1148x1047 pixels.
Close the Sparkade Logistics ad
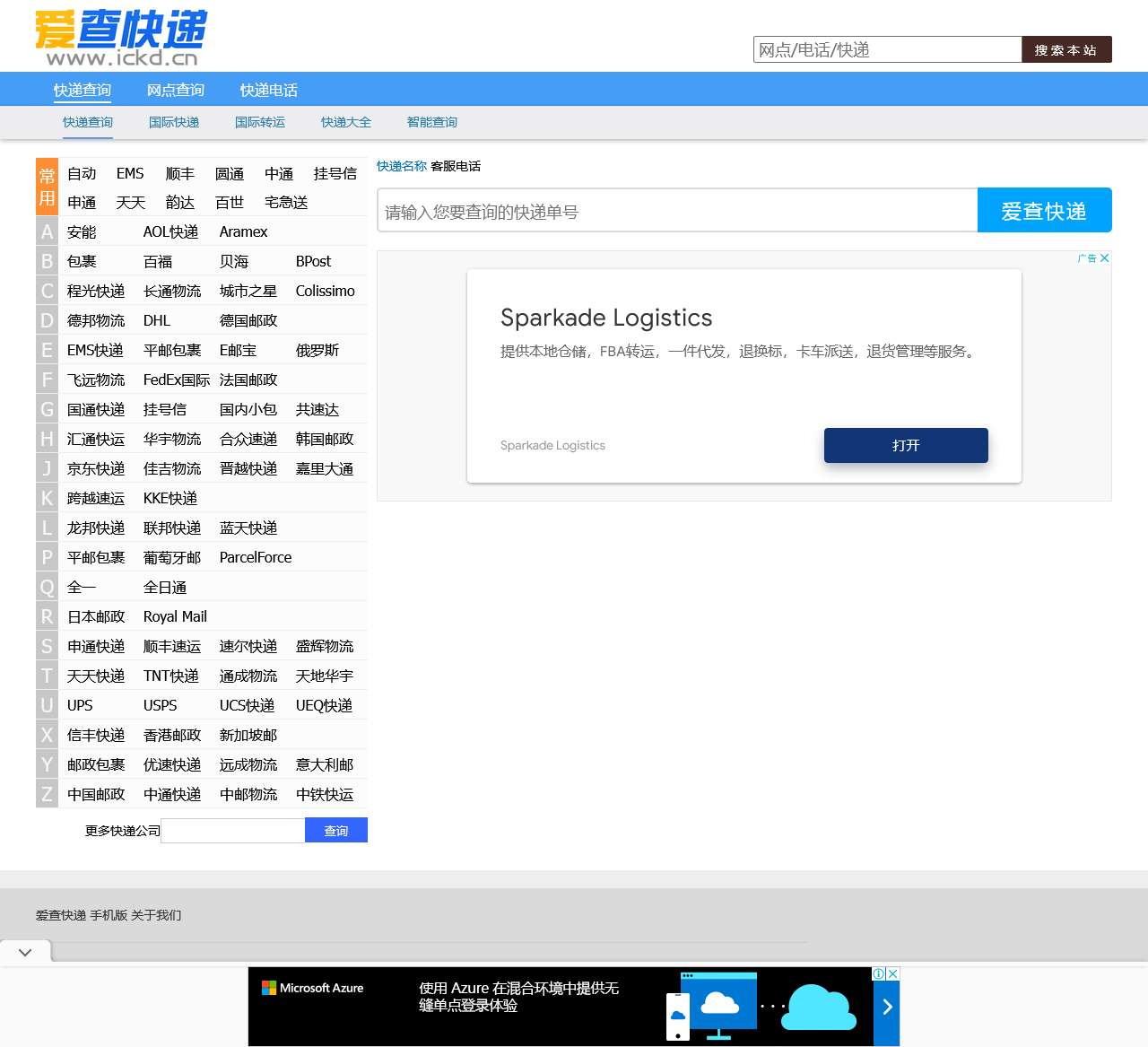[x=1105, y=258]
